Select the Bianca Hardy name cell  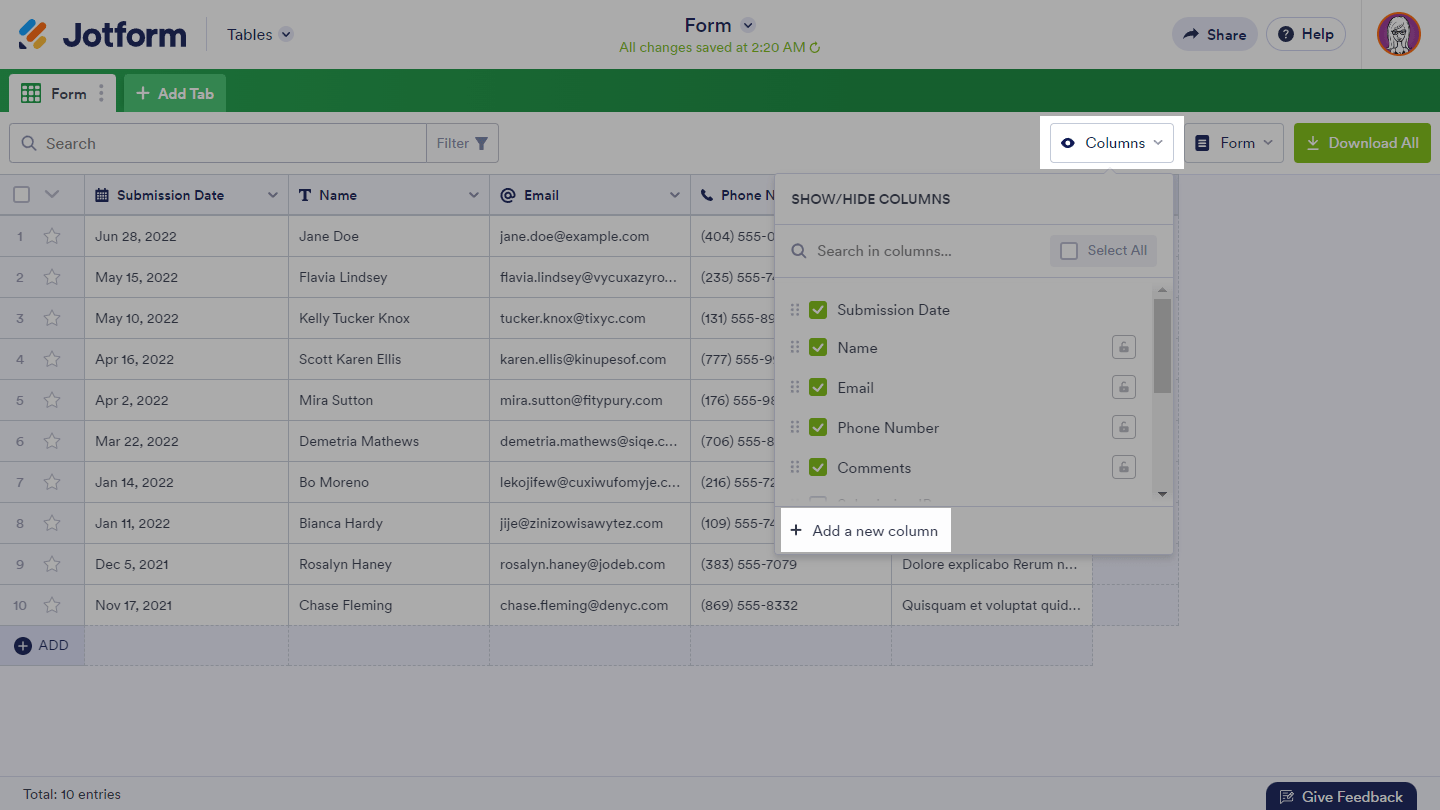pos(389,523)
